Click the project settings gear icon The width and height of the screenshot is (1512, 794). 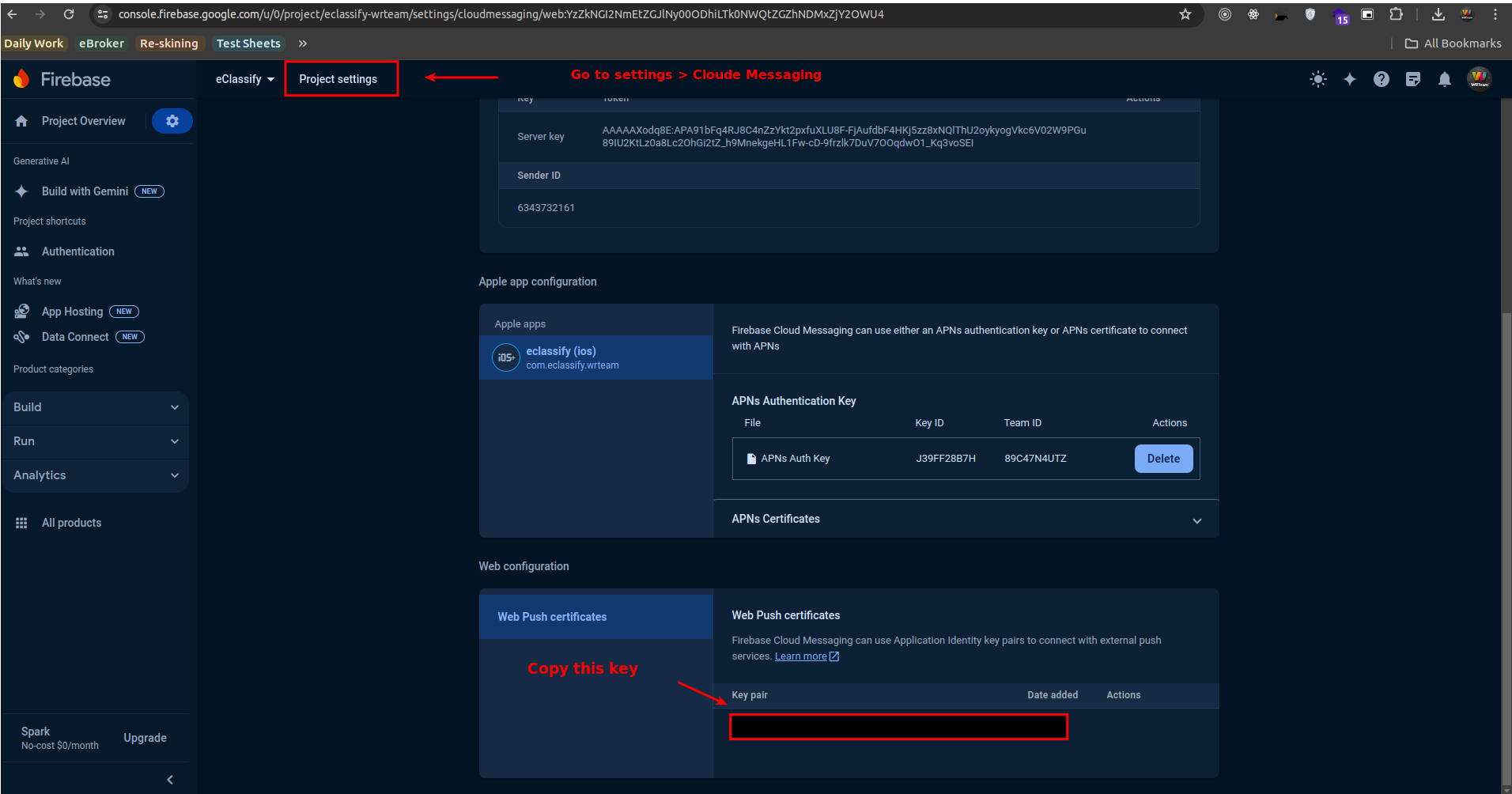click(x=172, y=121)
